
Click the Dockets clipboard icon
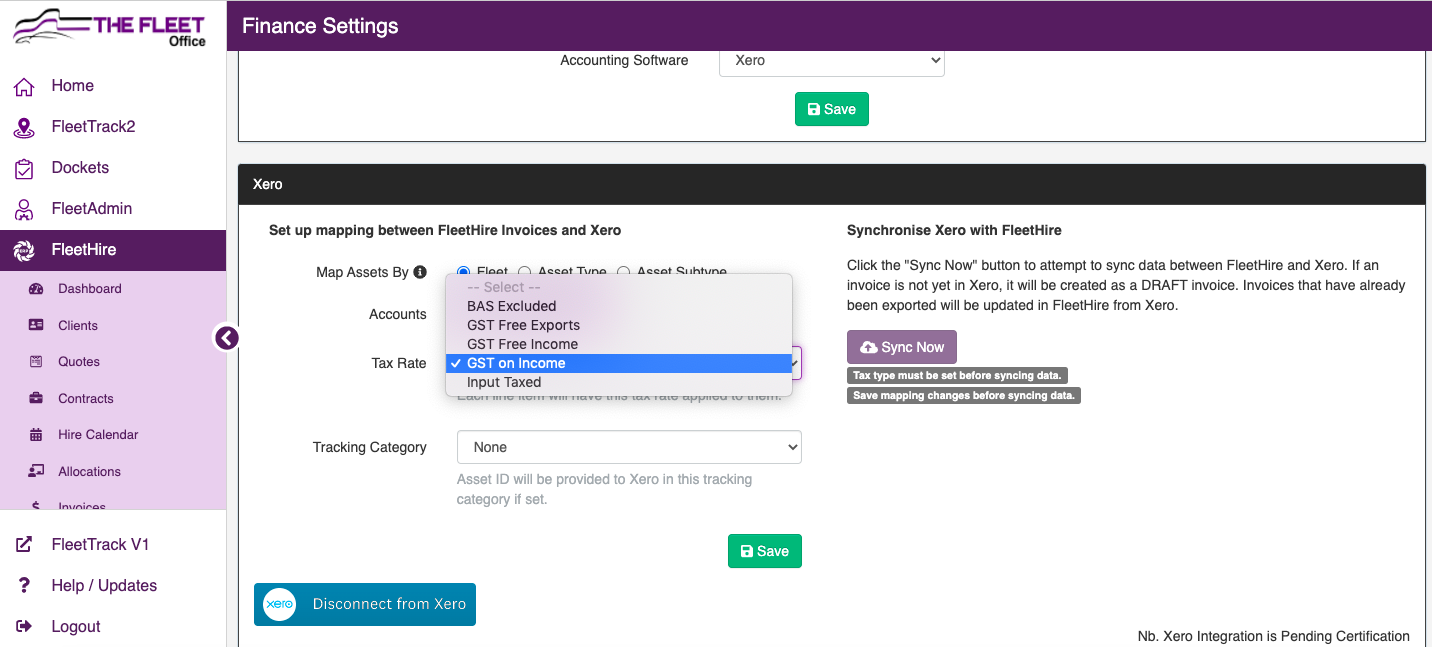pyautogui.click(x=24, y=169)
